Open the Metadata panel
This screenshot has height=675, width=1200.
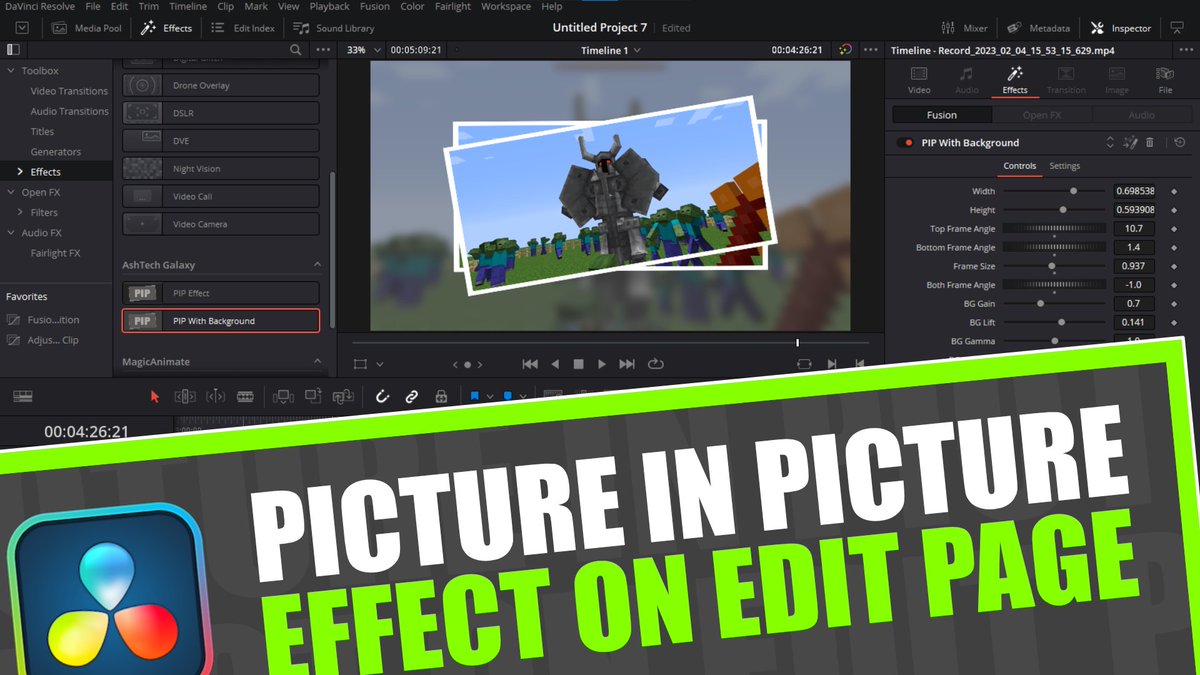pyautogui.click(x=1038, y=28)
